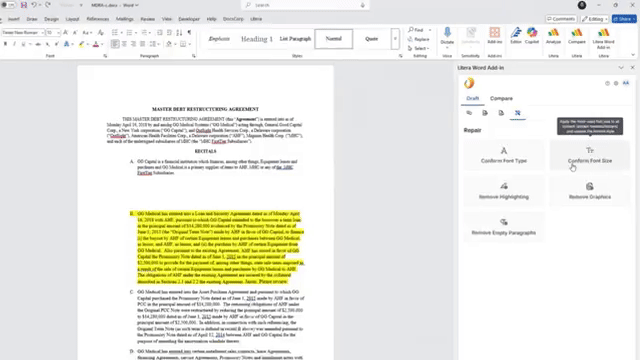Apply the Quote style
This screenshot has width=640, height=360.
point(371,39)
